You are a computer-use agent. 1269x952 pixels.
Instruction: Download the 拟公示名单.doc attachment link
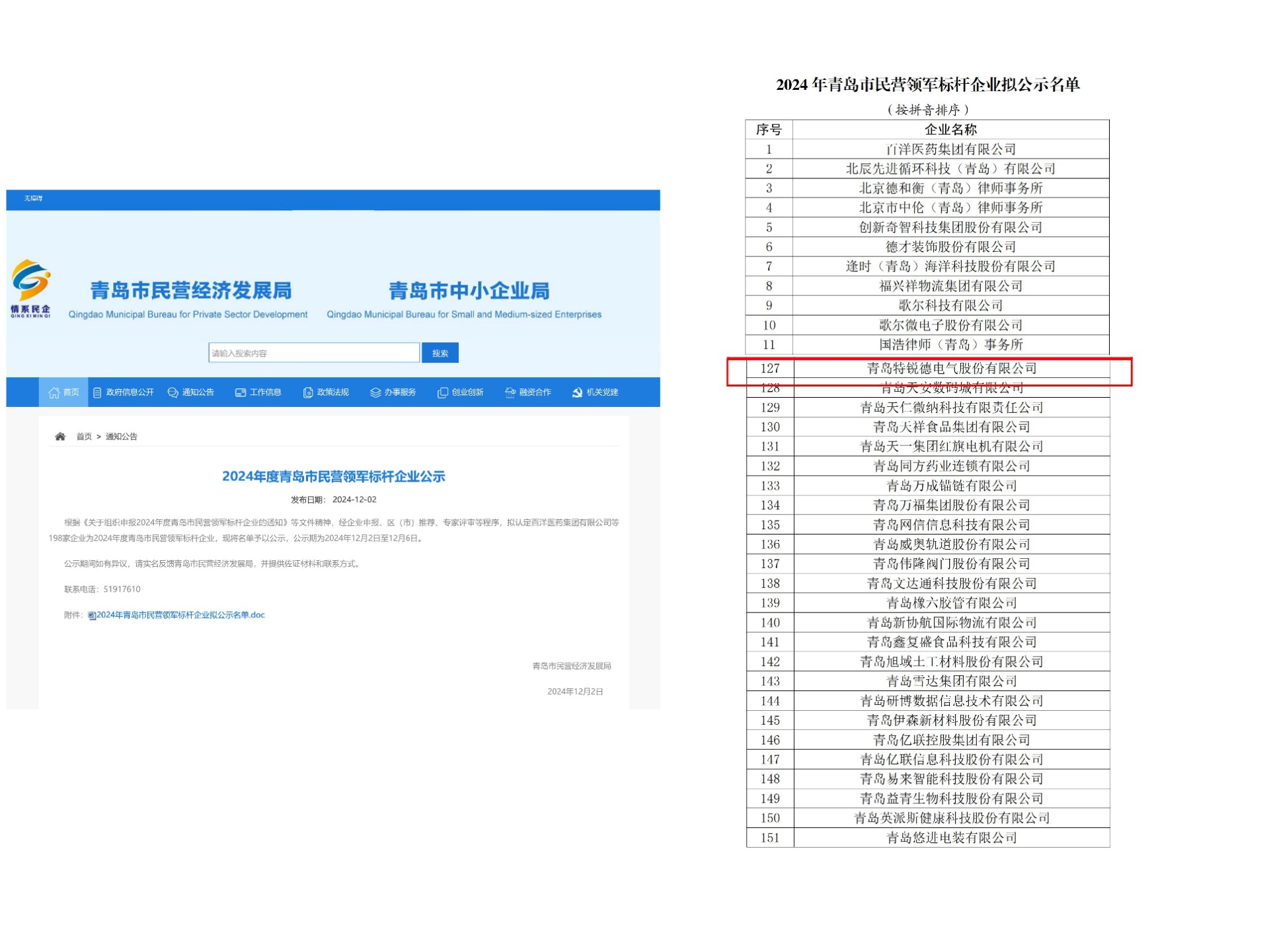[x=180, y=615]
